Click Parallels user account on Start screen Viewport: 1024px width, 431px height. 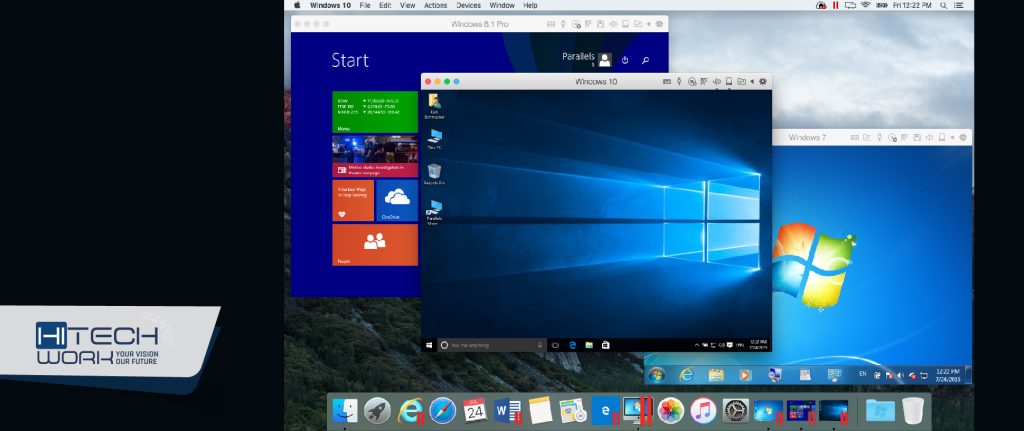coord(586,59)
